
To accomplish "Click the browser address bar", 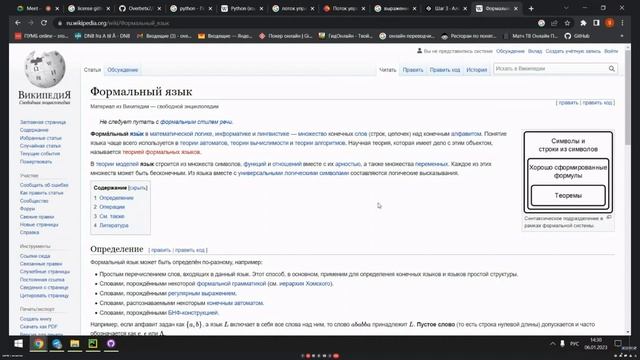I will coord(294,23).
